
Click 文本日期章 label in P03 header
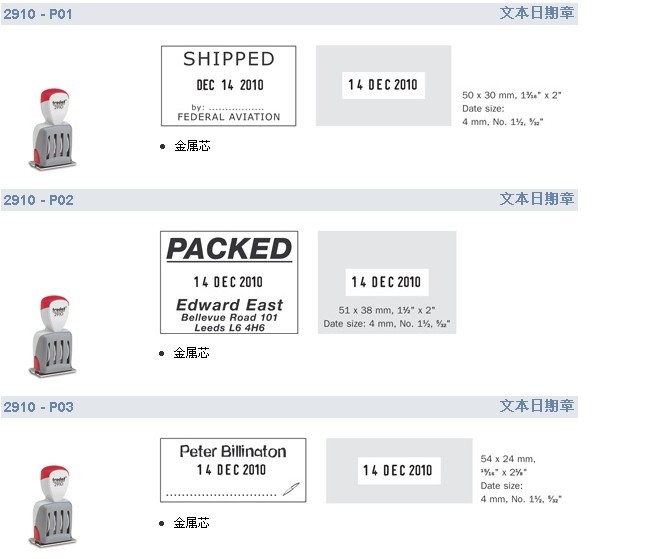pos(537,406)
